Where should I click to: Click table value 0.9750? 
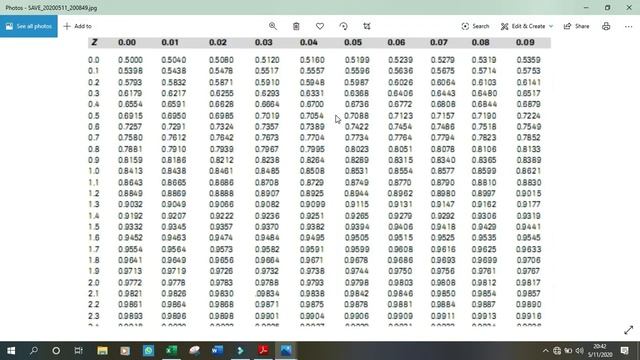pyautogui.click(x=400, y=271)
